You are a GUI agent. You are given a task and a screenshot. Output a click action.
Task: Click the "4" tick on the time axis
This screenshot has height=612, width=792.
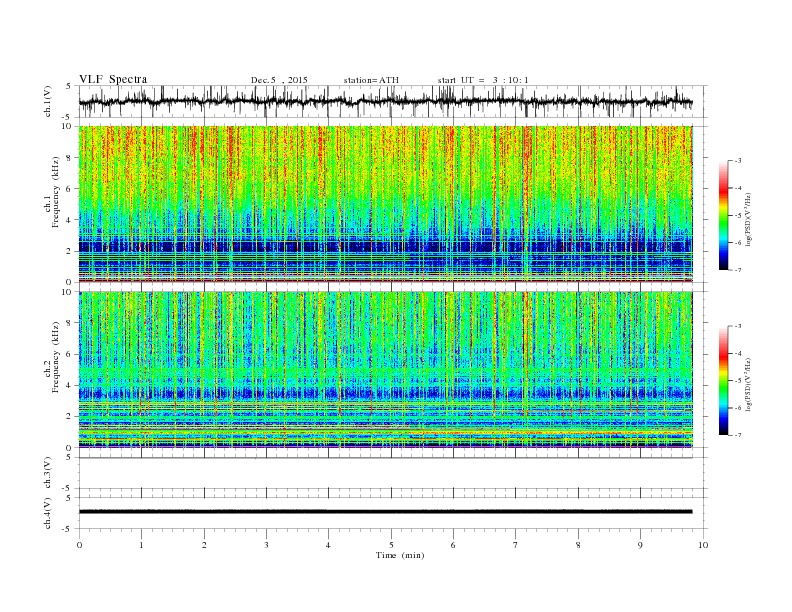pyautogui.click(x=328, y=545)
